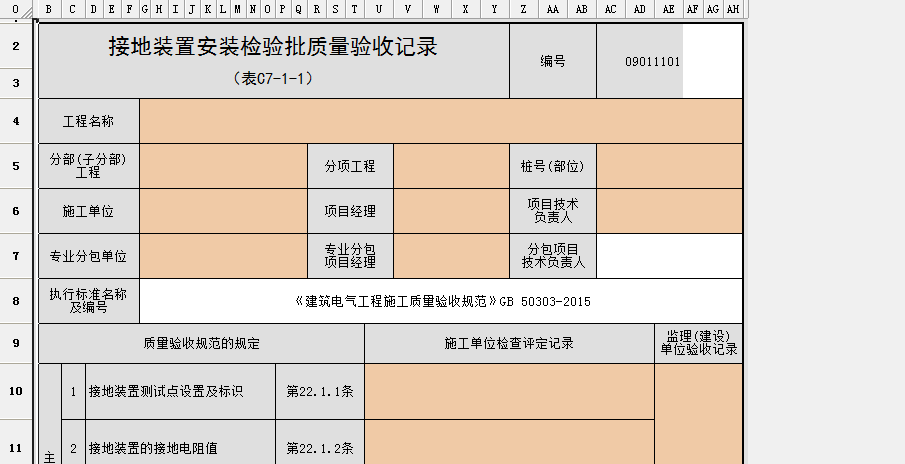The height and width of the screenshot is (464, 905).
Task: Select row 4 header
Action: pos(16,121)
